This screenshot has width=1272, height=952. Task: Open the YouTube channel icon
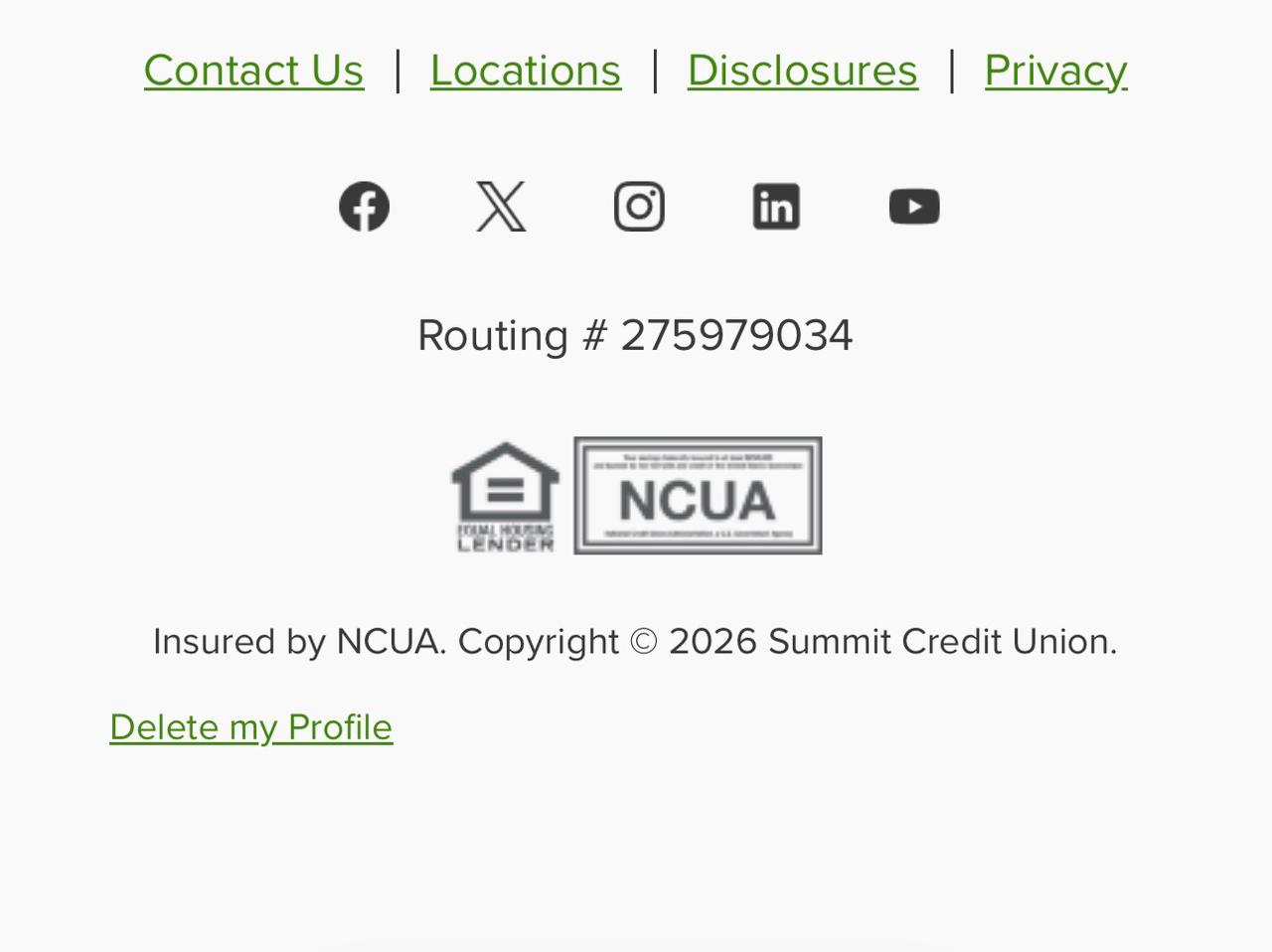(x=914, y=207)
